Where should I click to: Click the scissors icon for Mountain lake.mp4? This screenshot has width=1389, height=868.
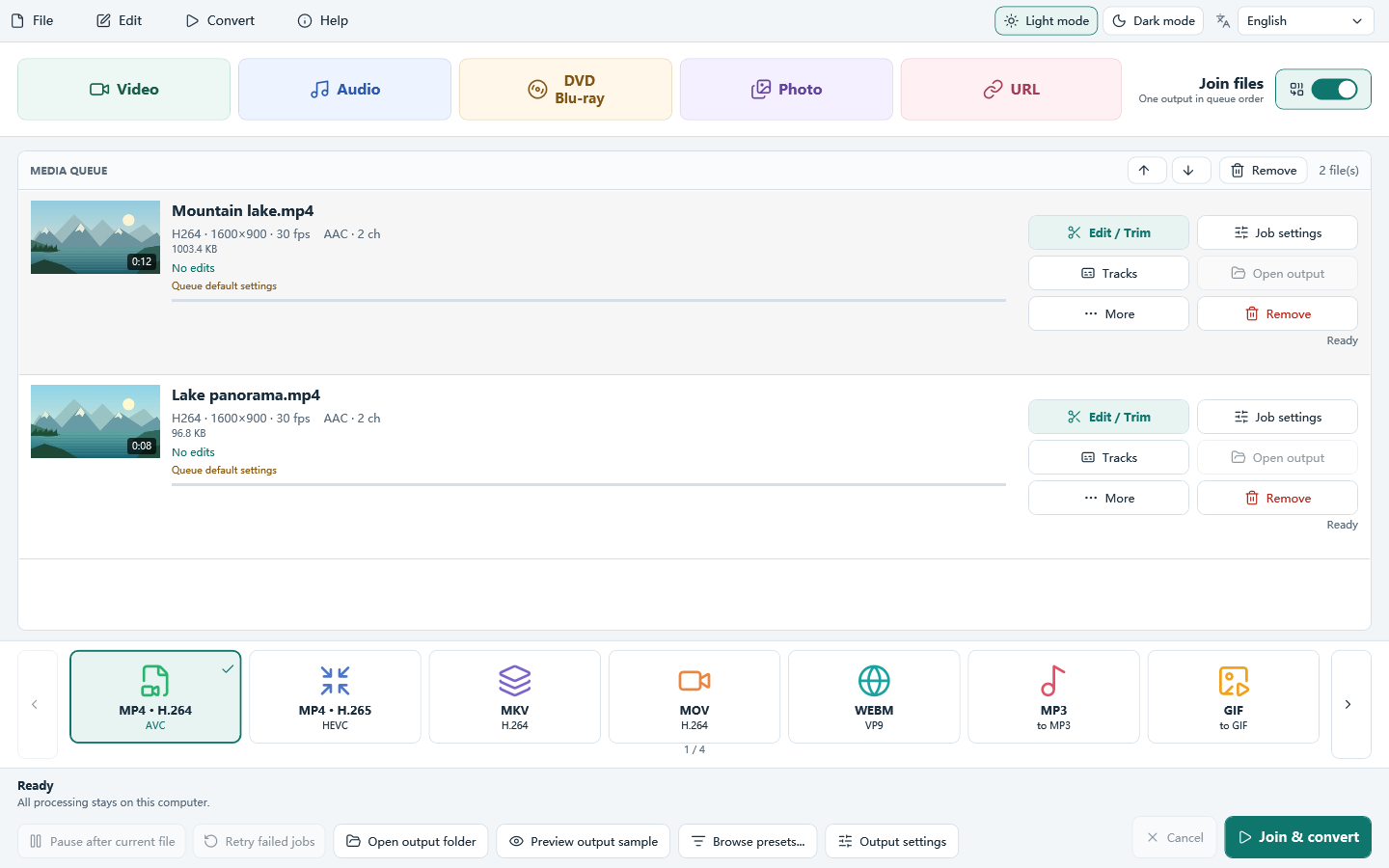[1075, 232]
